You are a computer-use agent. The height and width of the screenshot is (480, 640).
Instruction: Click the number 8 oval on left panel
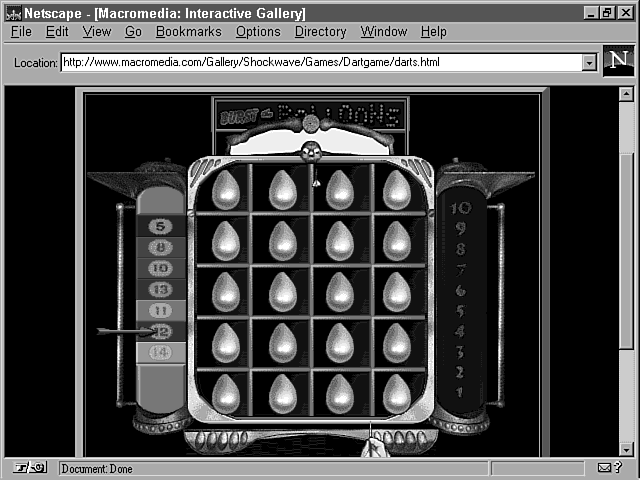(161, 247)
